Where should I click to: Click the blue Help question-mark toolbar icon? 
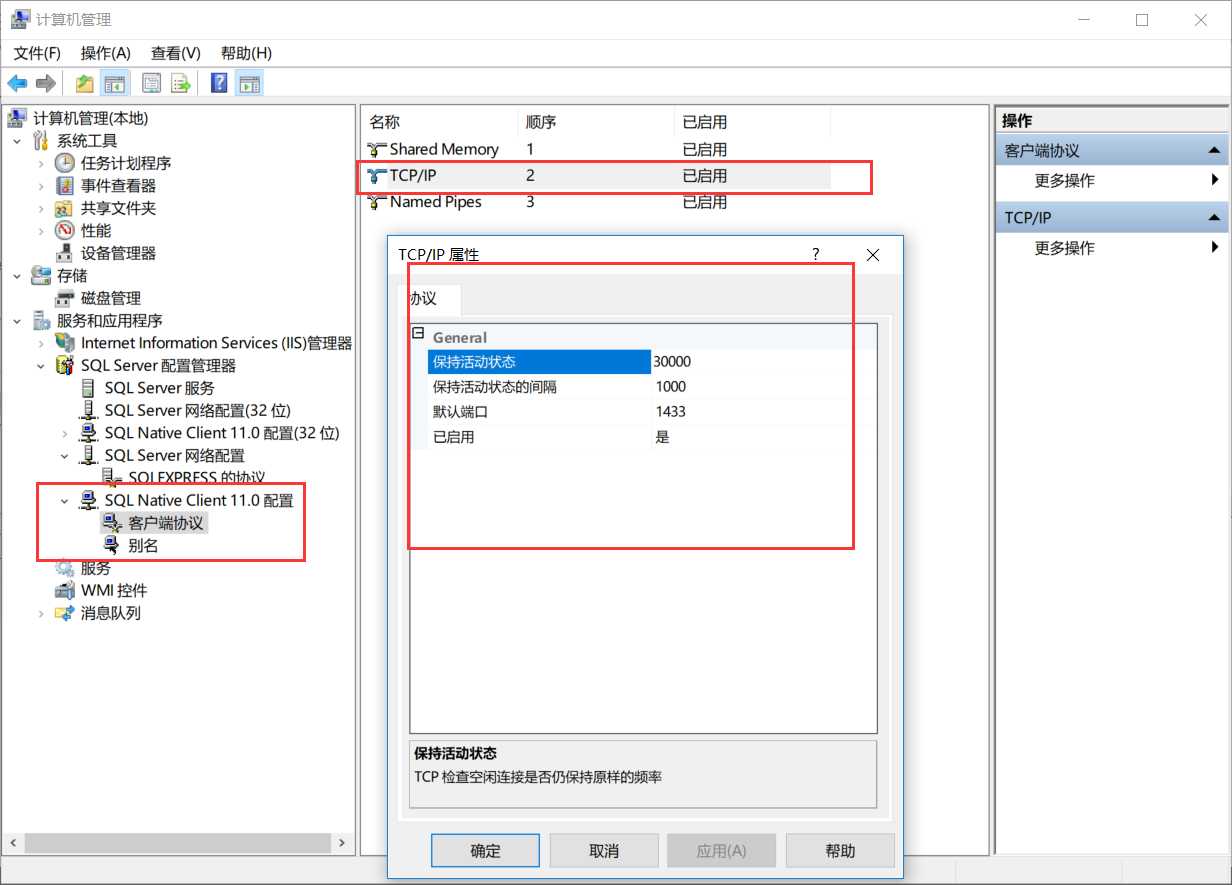(219, 84)
